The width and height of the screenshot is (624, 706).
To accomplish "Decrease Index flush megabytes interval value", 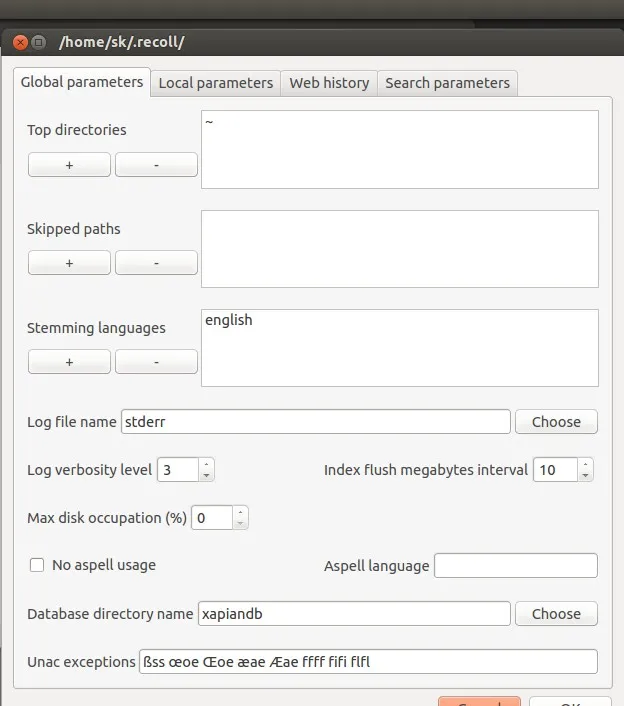I will (x=585, y=475).
